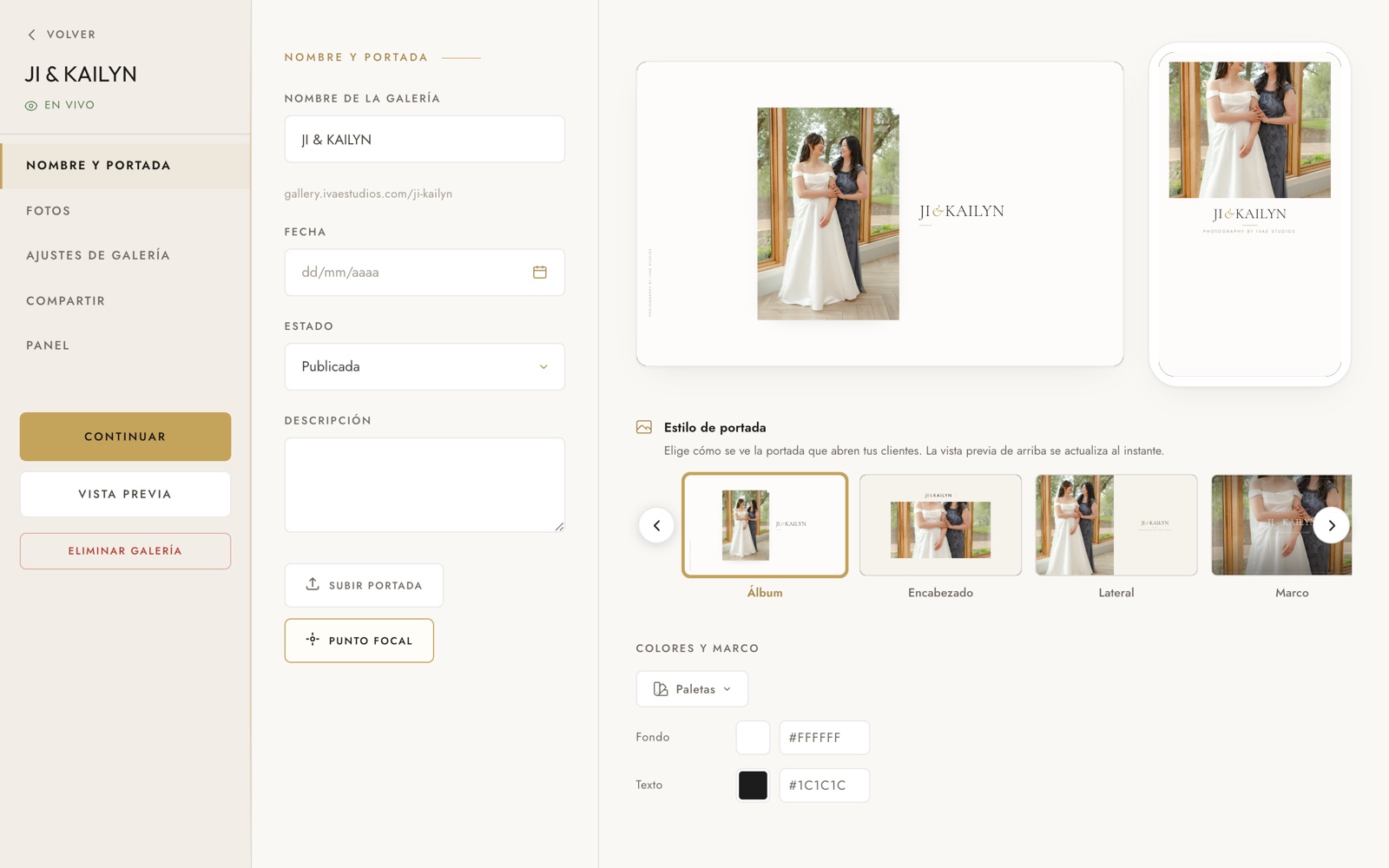1389x868 pixels.
Task: Click the gallery.ivaestudios.com/ji-kailyn URL text
Action: 368,194
